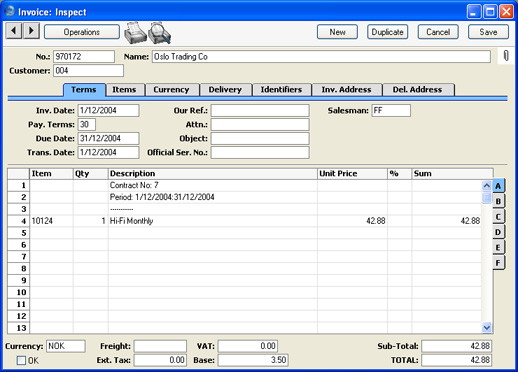Click the Qty cell in row 4
The height and width of the screenshot is (372, 518).
click(91, 221)
